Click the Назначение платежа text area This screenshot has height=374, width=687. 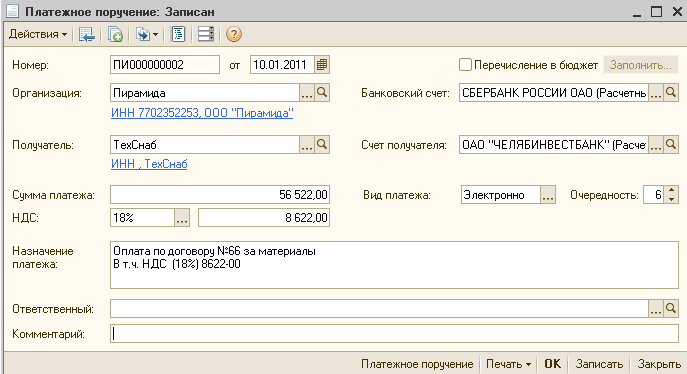(x=394, y=265)
